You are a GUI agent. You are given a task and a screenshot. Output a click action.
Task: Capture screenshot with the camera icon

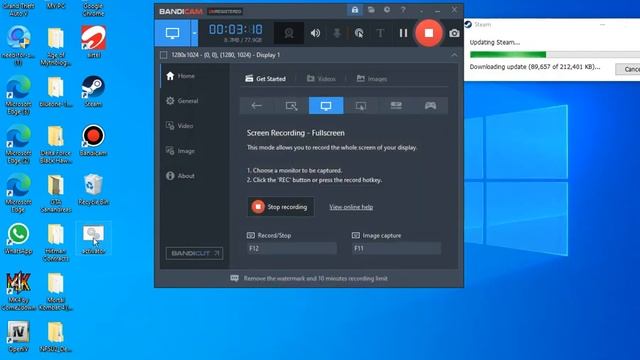pos(454,33)
